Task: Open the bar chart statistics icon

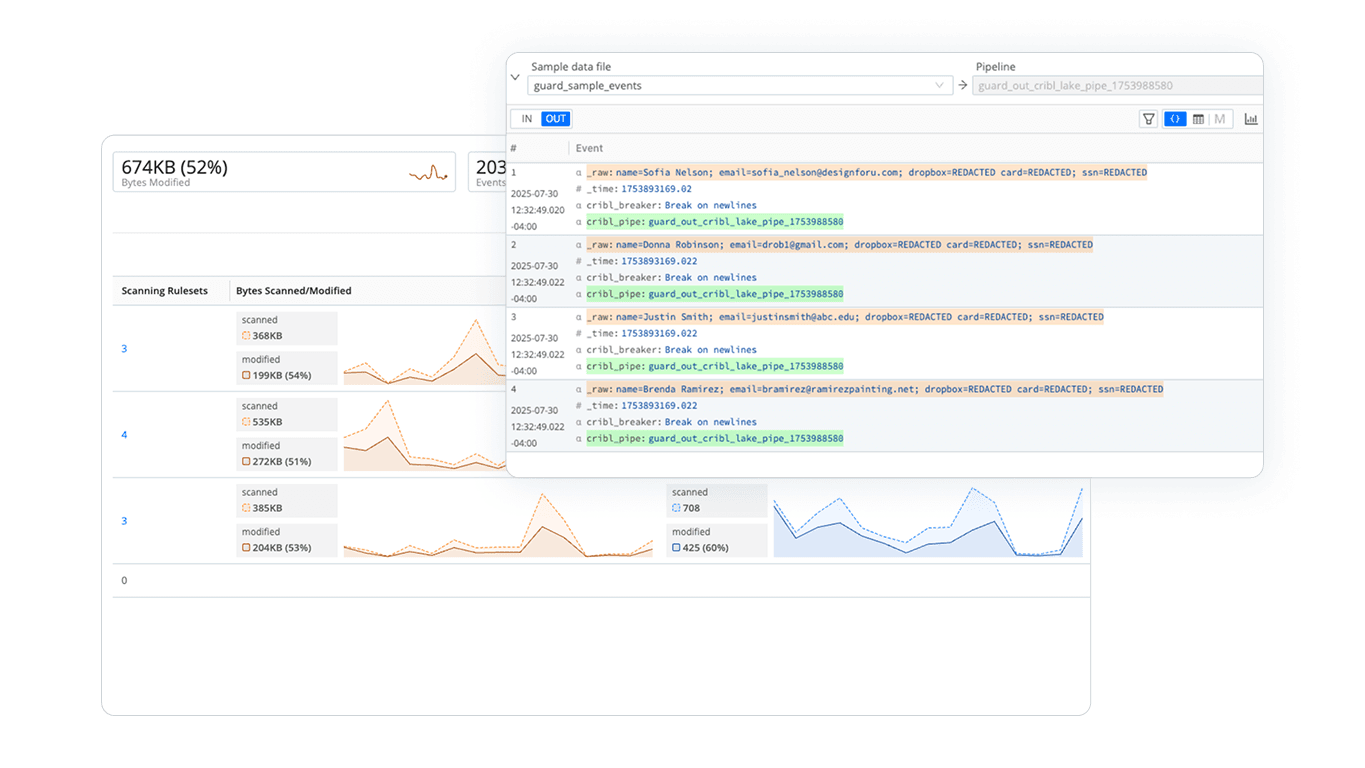Action: (1251, 119)
